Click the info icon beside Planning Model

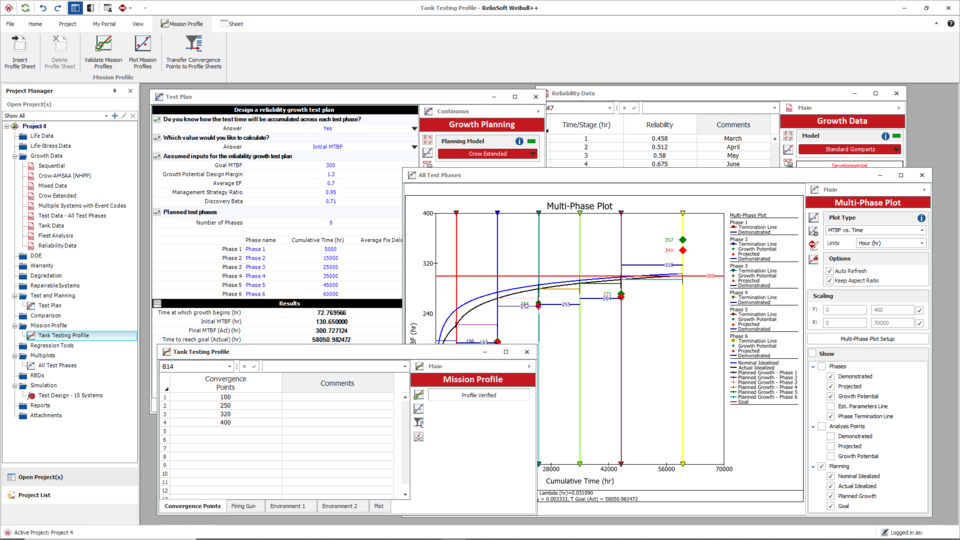point(519,141)
